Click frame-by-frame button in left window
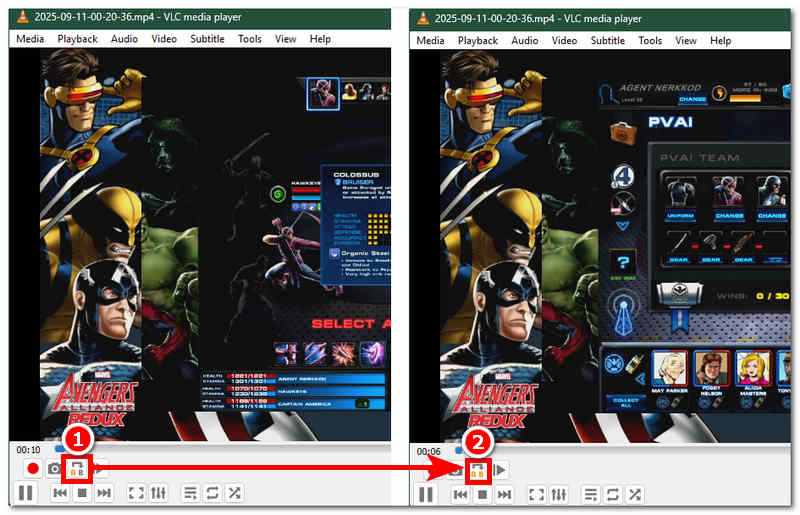Viewport: 800px width, 515px height. (101, 468)
